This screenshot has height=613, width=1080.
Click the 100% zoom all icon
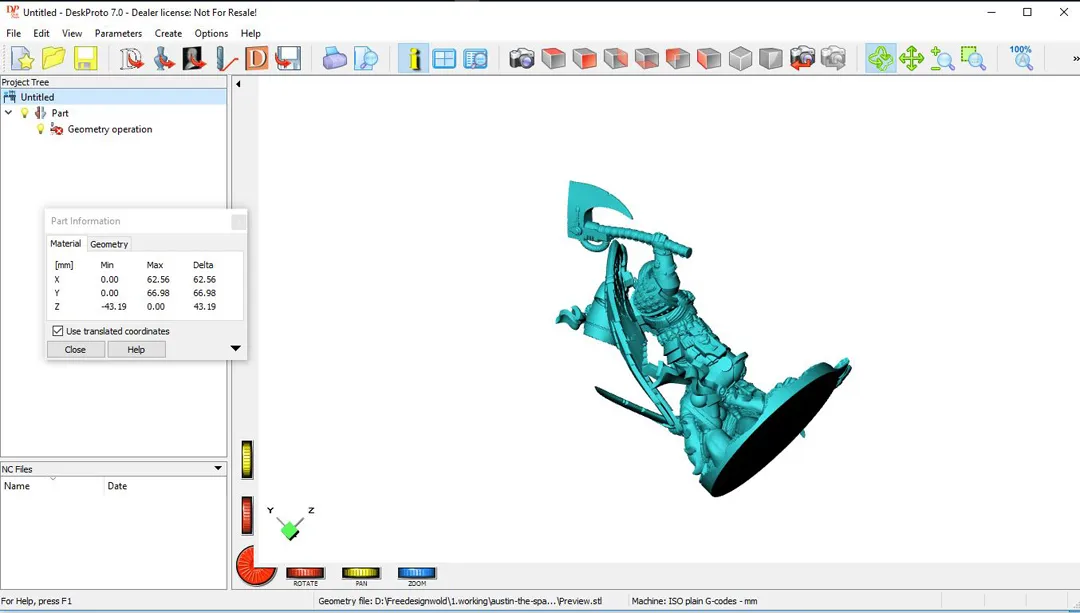pos(1021,59)
